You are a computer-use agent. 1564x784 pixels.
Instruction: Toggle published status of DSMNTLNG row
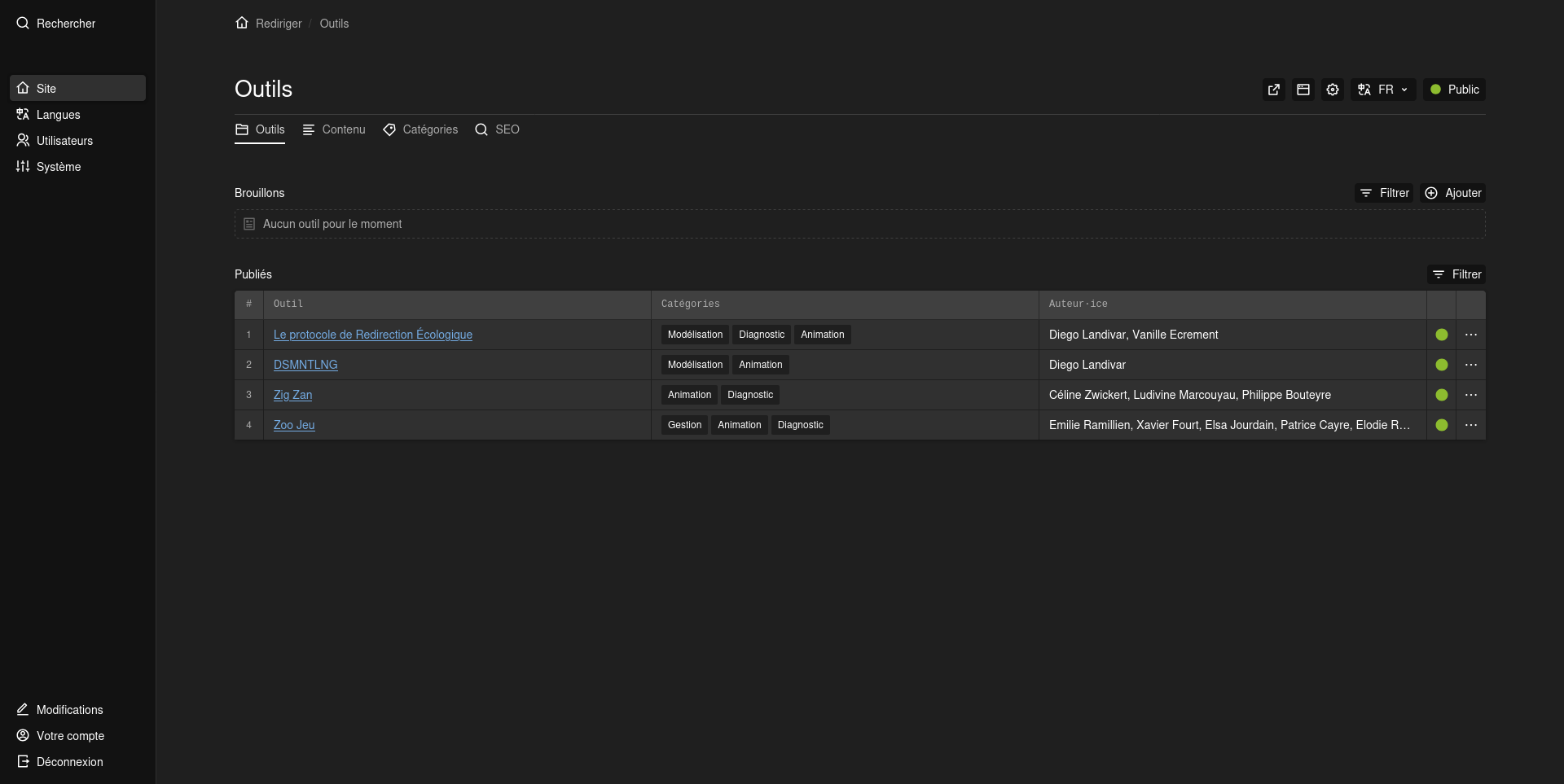pos(1441,365)
